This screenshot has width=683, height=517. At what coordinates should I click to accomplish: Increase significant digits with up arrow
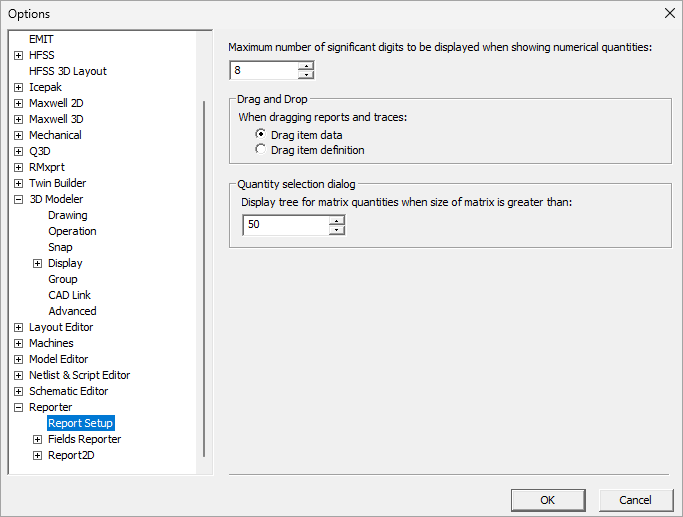click(x=306, y=66)
